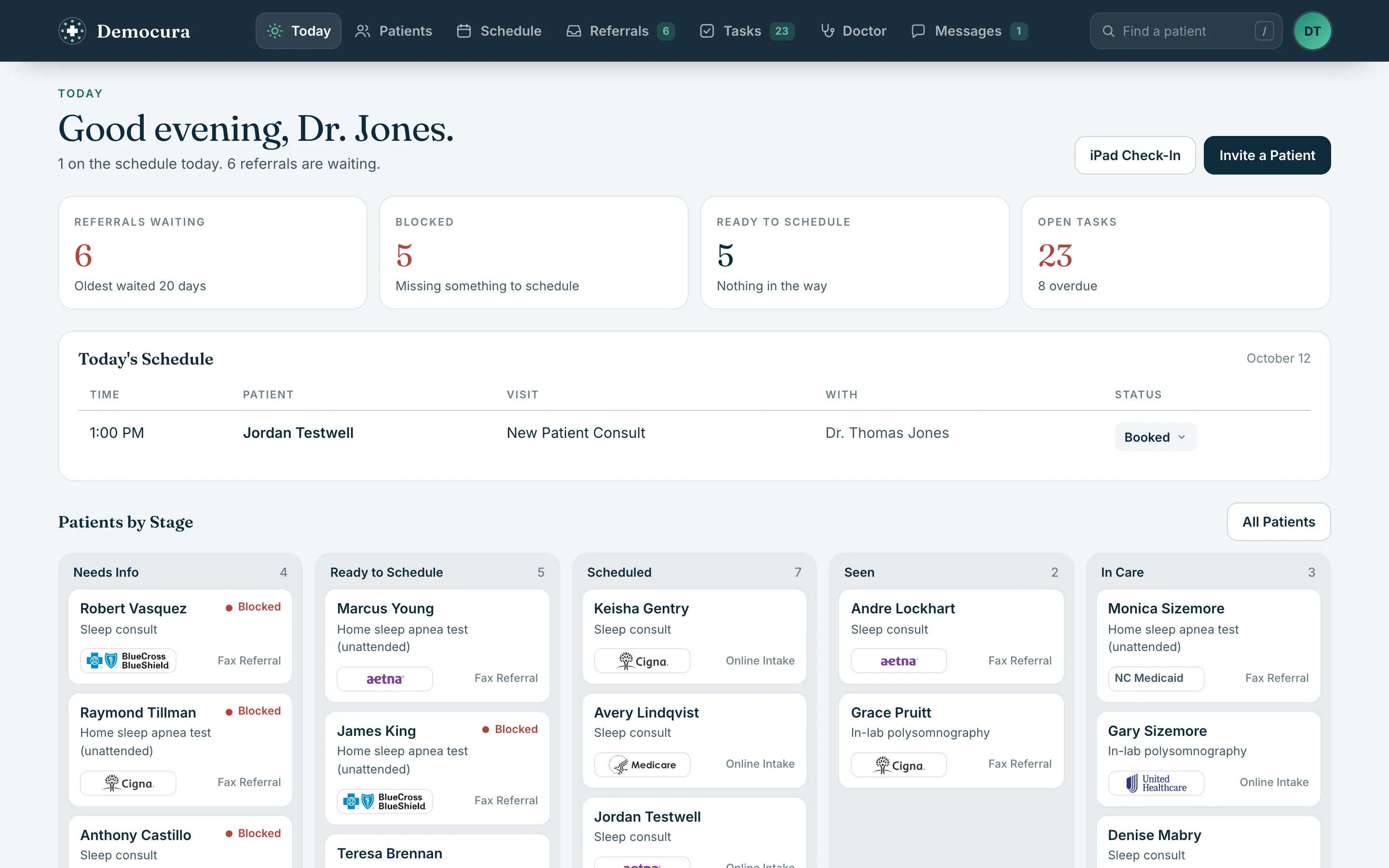Click Medicare badge on Avery Lindqvist card

click(x=642, y=765)
